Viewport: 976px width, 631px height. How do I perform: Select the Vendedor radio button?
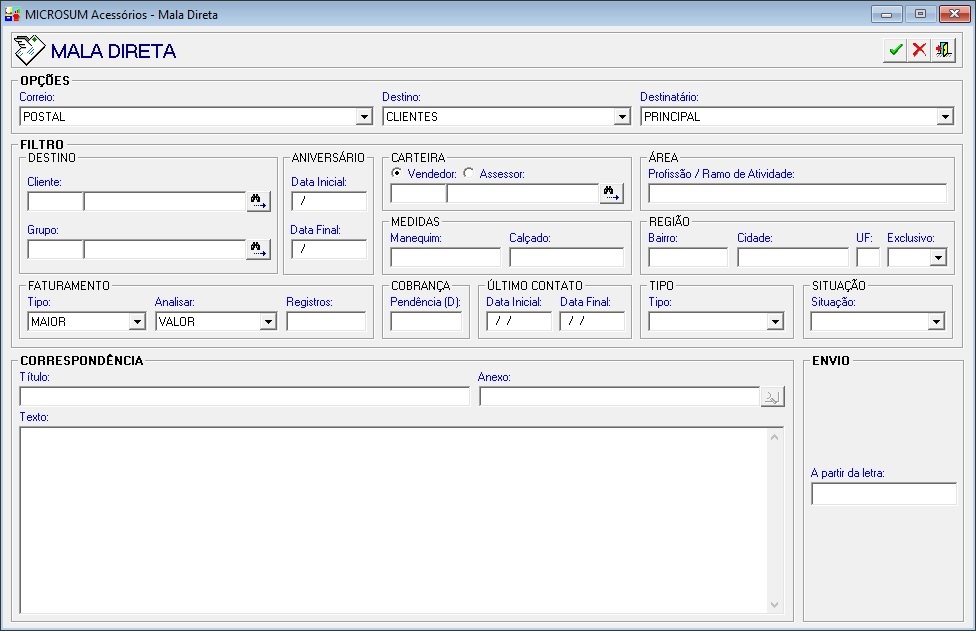point(397,173)
